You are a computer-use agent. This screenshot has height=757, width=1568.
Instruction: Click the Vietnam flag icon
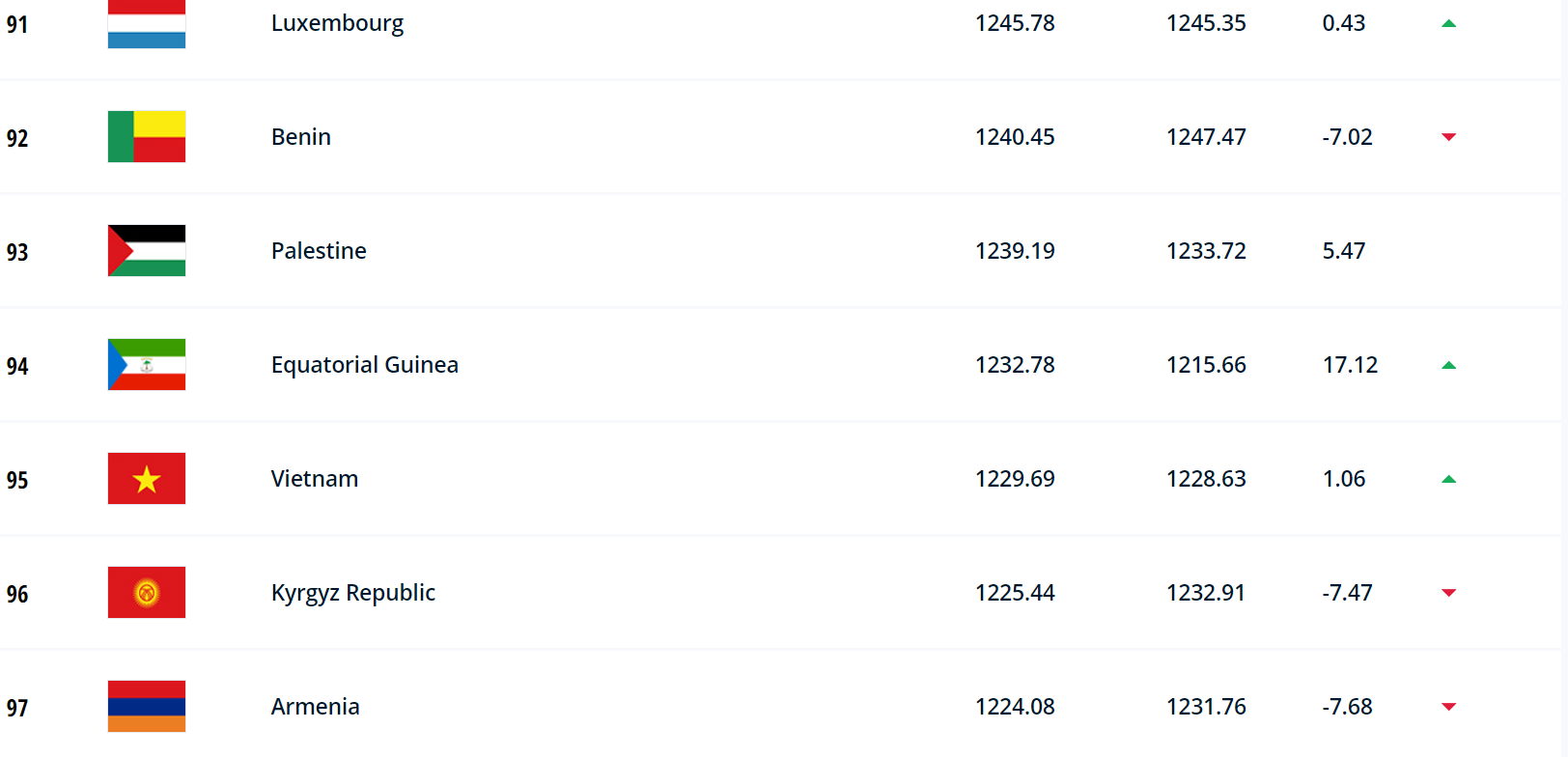pyautogui.click(x=146, y=479)
